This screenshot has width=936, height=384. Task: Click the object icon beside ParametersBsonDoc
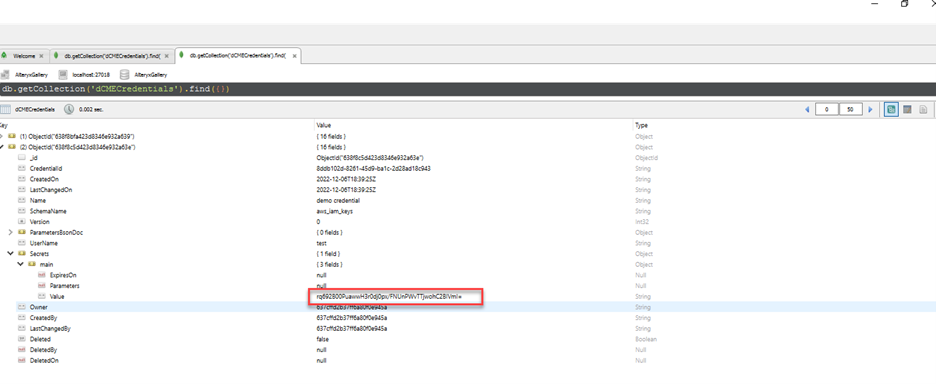coord(22,232)
